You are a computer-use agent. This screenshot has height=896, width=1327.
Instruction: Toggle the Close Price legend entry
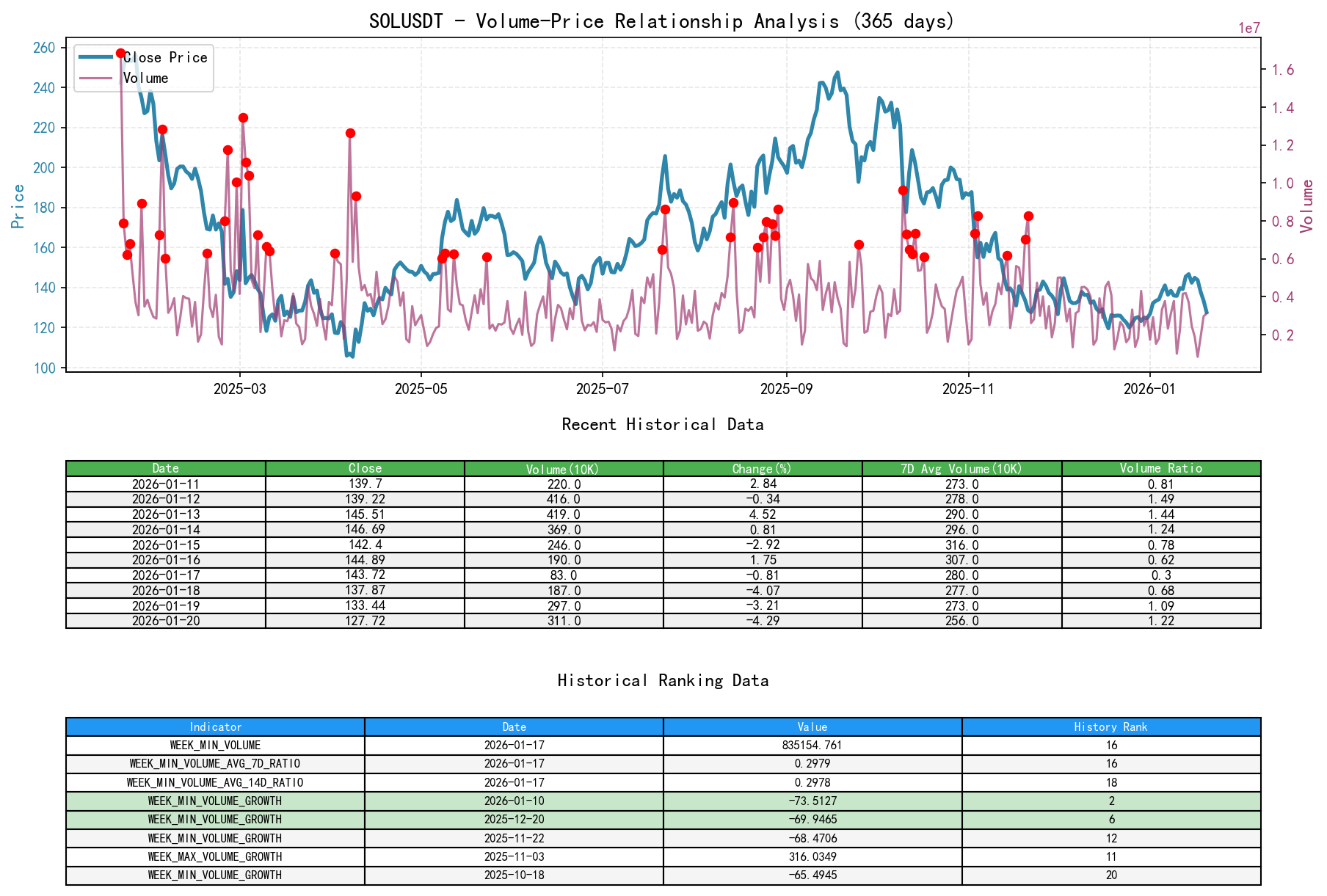coord(167,57)
